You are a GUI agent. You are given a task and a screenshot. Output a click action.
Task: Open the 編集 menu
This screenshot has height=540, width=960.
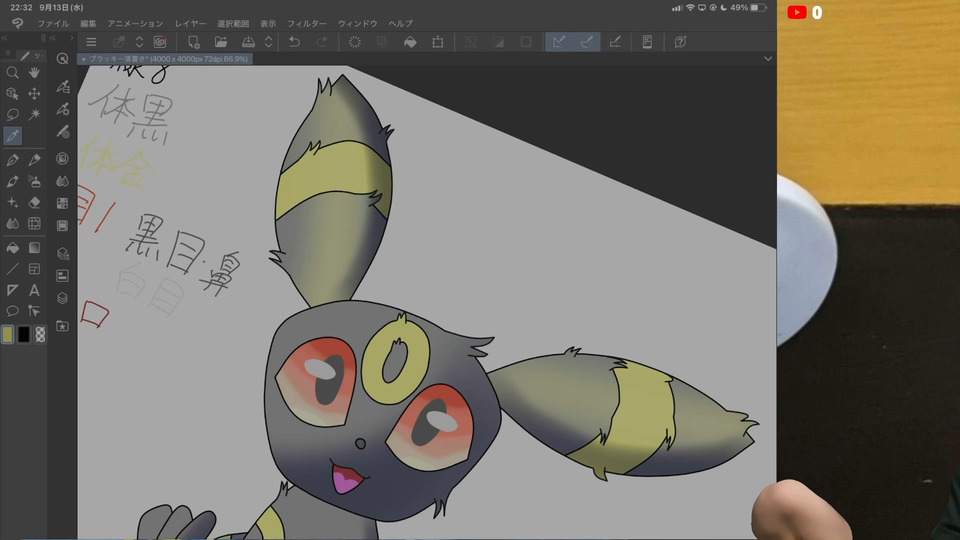click(x=88, y=24)
